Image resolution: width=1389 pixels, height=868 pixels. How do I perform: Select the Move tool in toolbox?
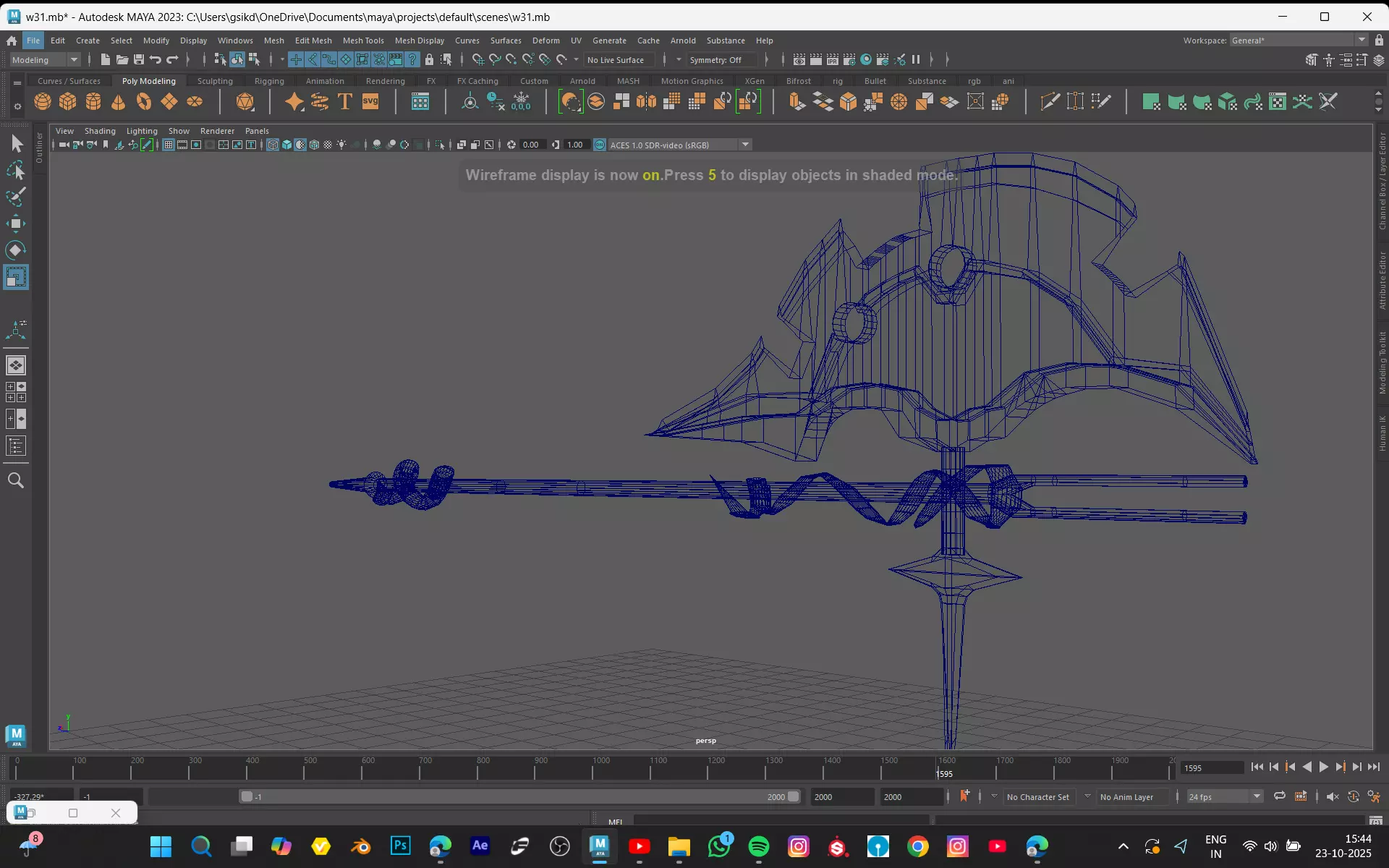[16, 223]
